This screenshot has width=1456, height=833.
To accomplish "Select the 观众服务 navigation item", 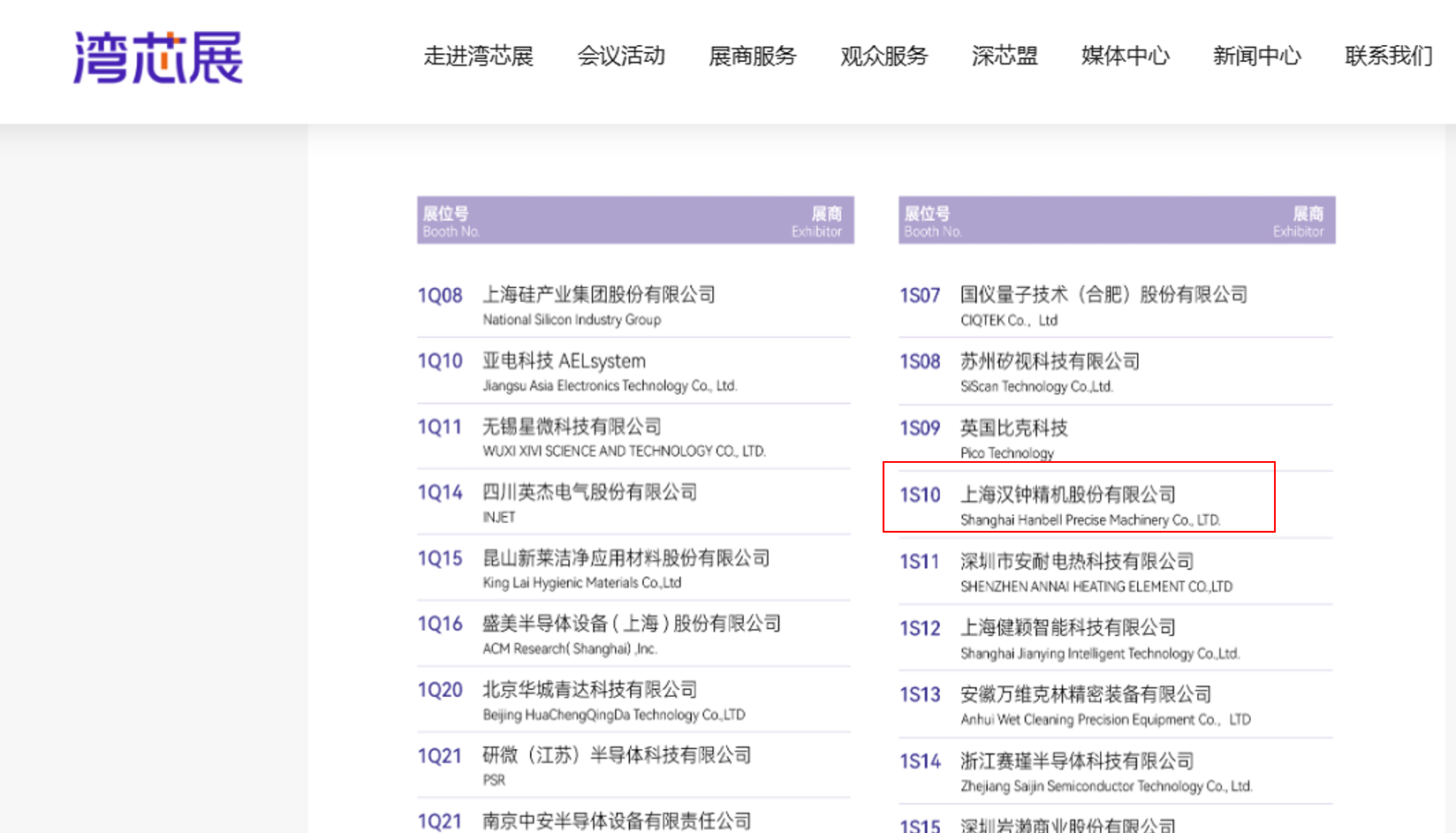I will coord(884,57).
